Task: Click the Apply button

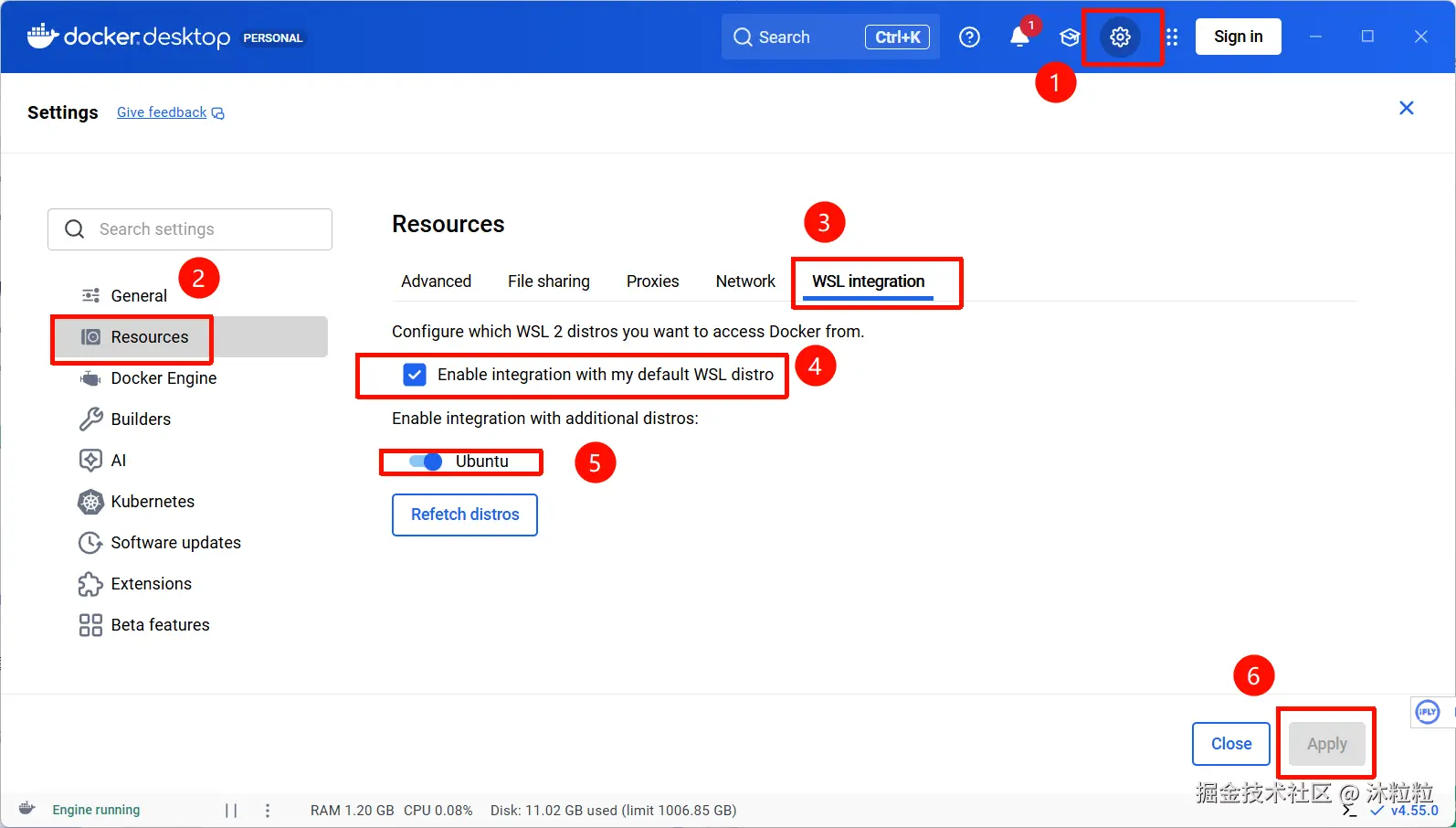Action: click(1327, 744)
